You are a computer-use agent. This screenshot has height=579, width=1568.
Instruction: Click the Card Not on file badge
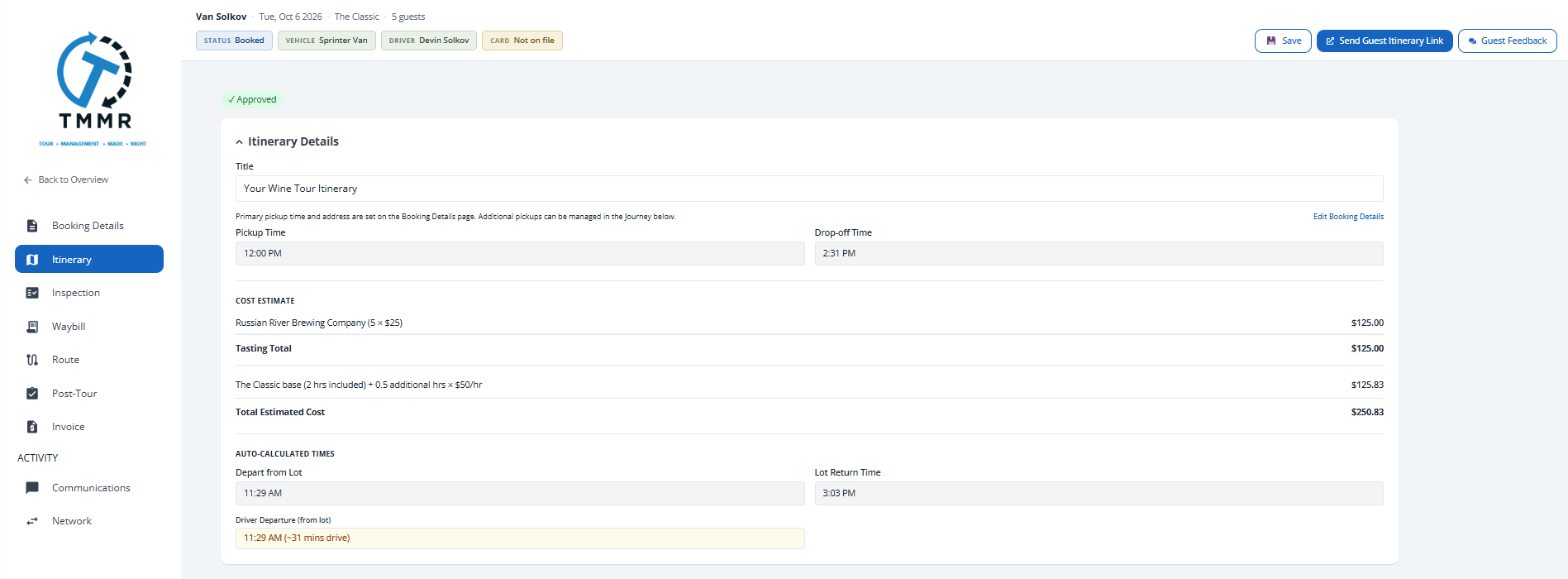tap(522, 41)
